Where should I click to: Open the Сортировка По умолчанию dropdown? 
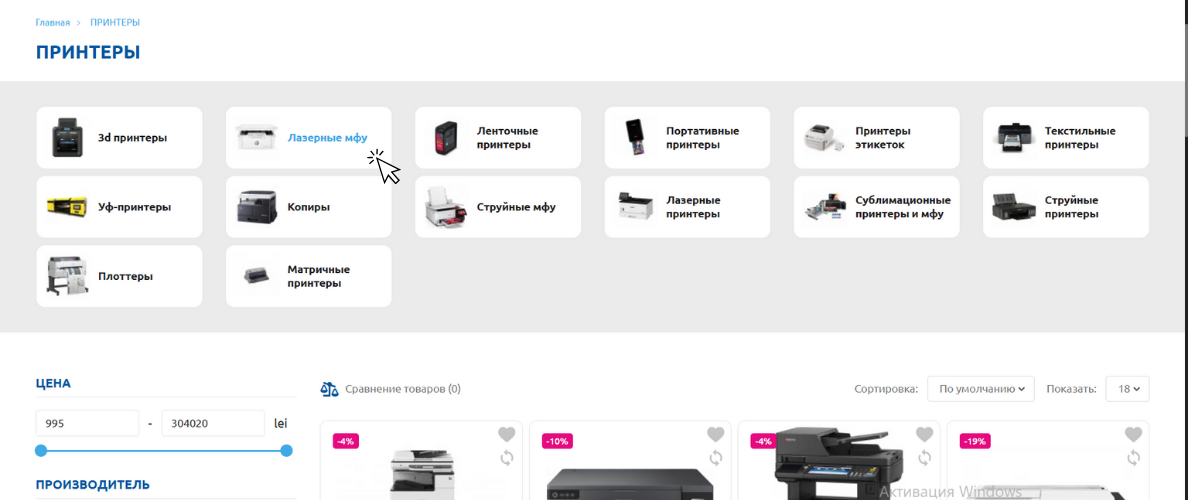981,389
